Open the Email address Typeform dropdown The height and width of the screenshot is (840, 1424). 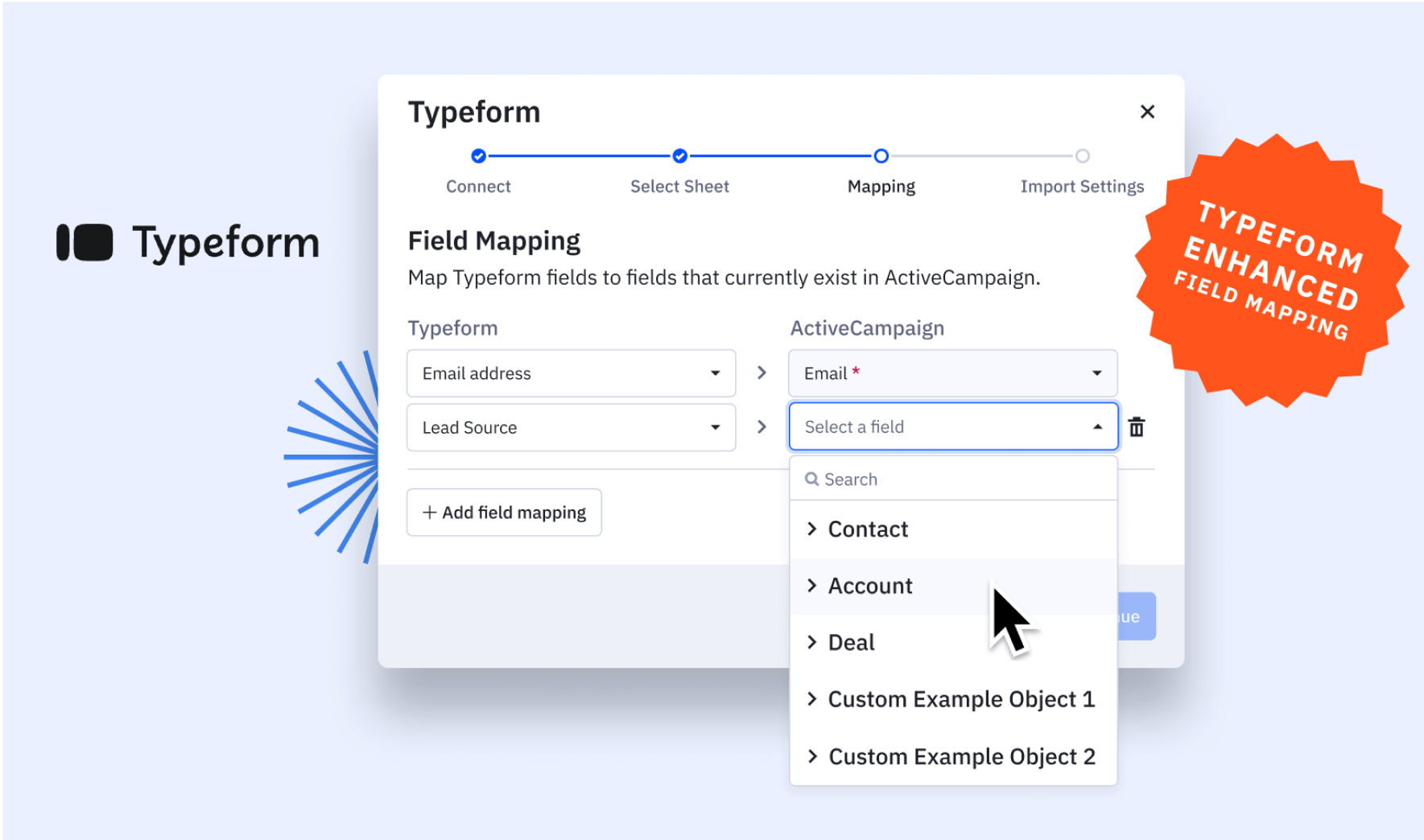point(571,373)
